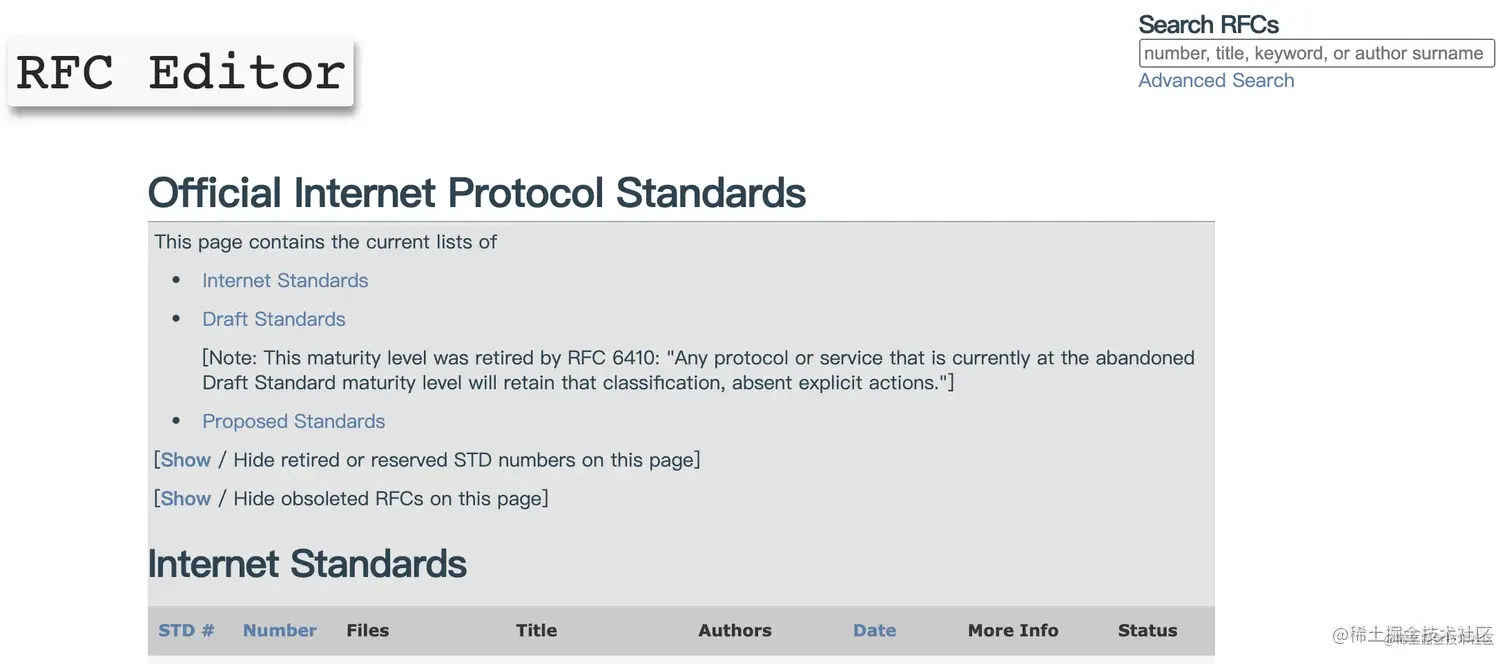Open the Advanced Search link
This screenshot has width=1512, height=664.
tap(1216, 81)
